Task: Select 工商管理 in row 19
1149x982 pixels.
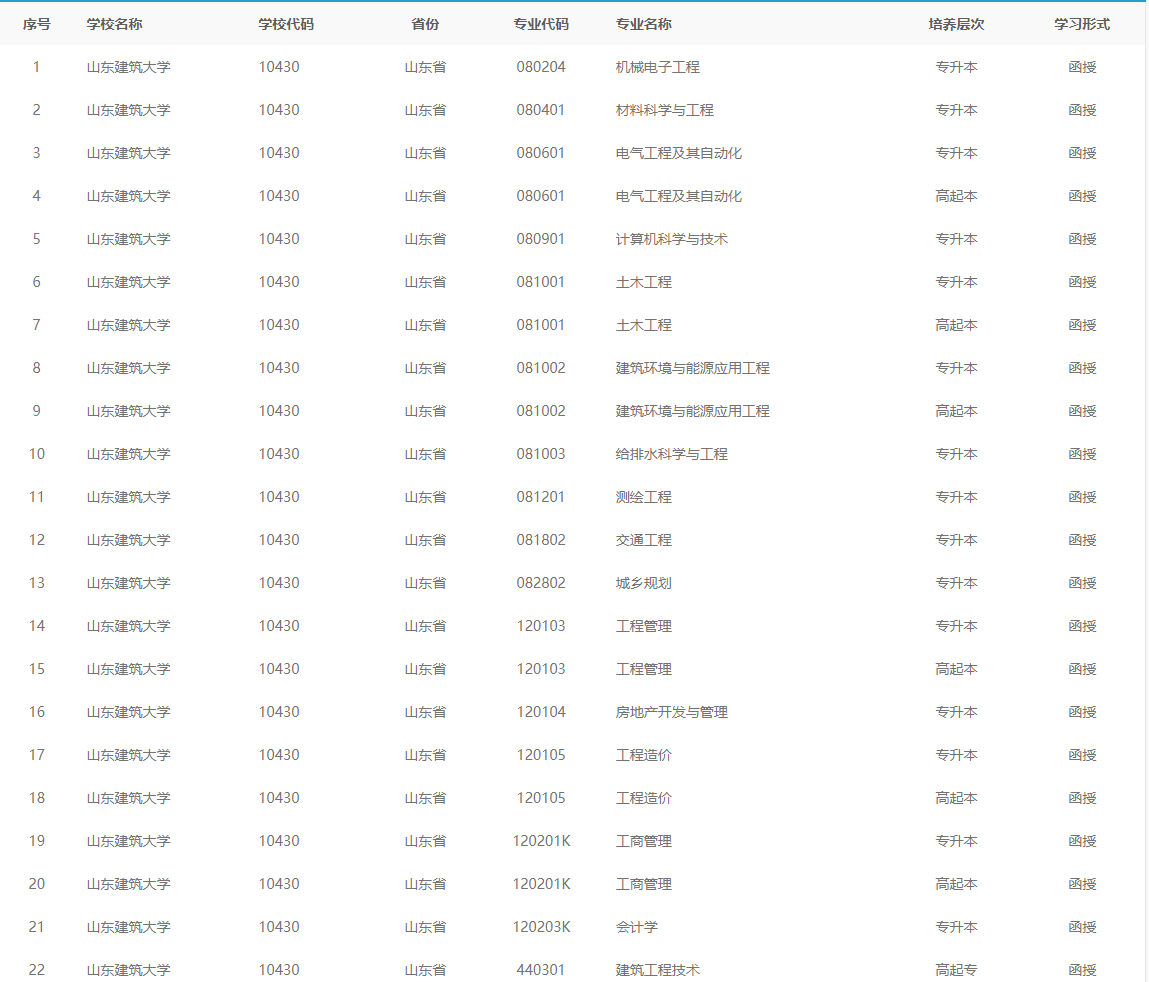Action: (643, 841)
